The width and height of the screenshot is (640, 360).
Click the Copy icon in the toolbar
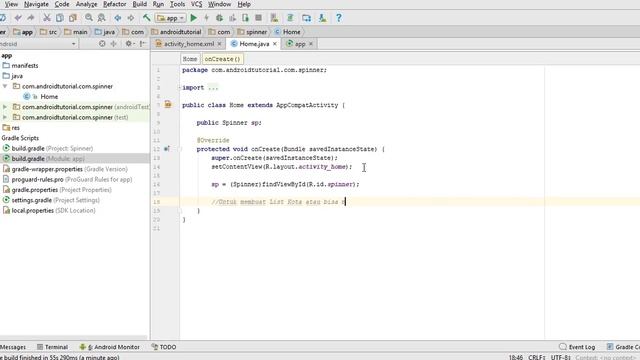[60, 18]
